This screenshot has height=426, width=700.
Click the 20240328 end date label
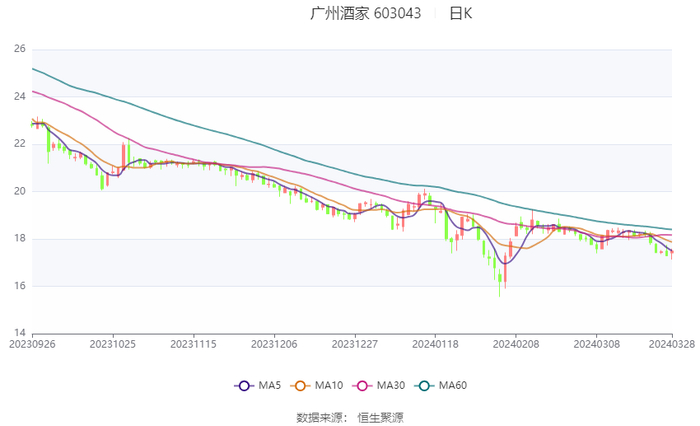pos(671,342)
